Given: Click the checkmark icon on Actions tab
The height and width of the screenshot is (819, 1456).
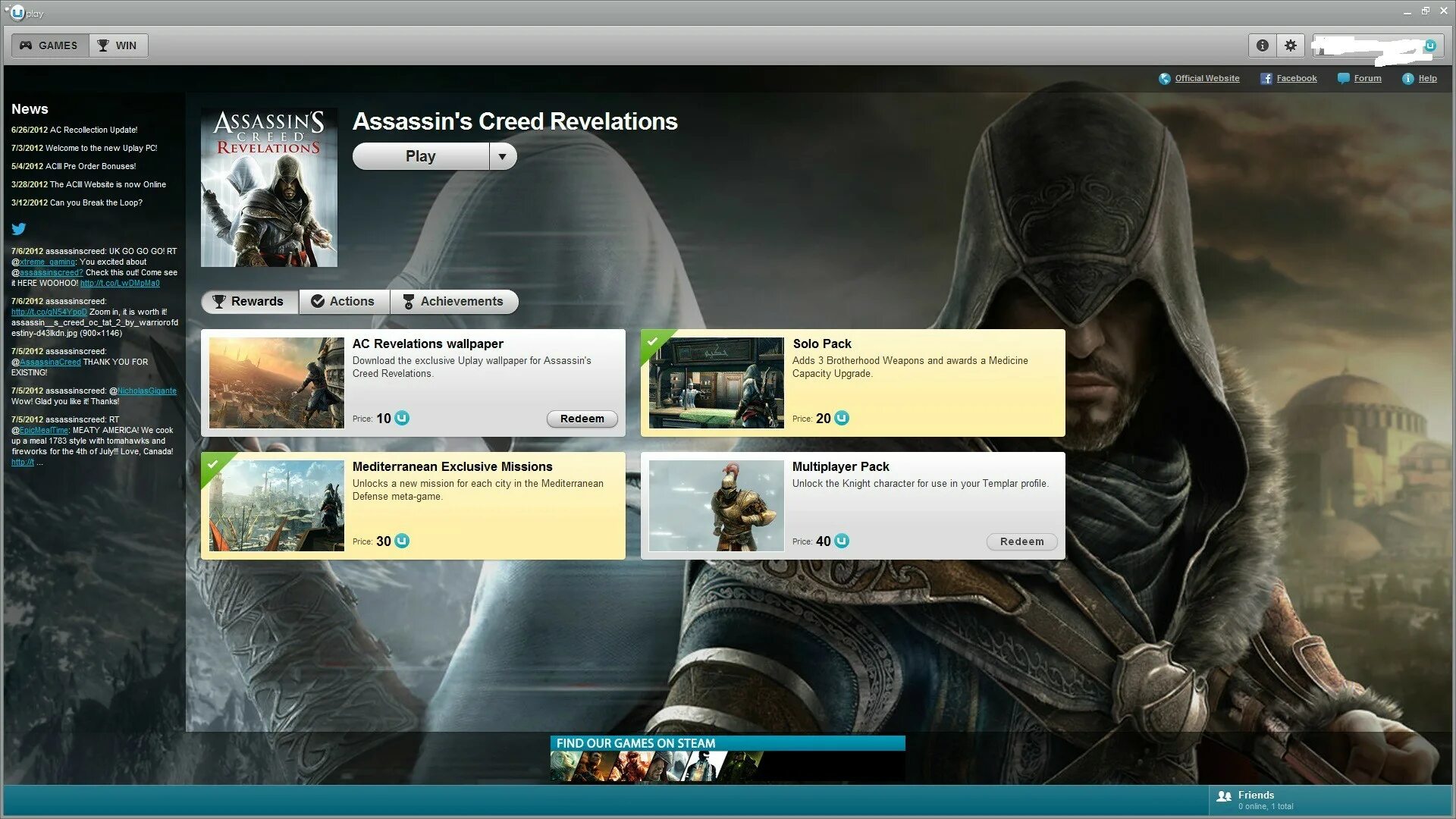Looking at the screenshot, I should click(x=318, y=301).
